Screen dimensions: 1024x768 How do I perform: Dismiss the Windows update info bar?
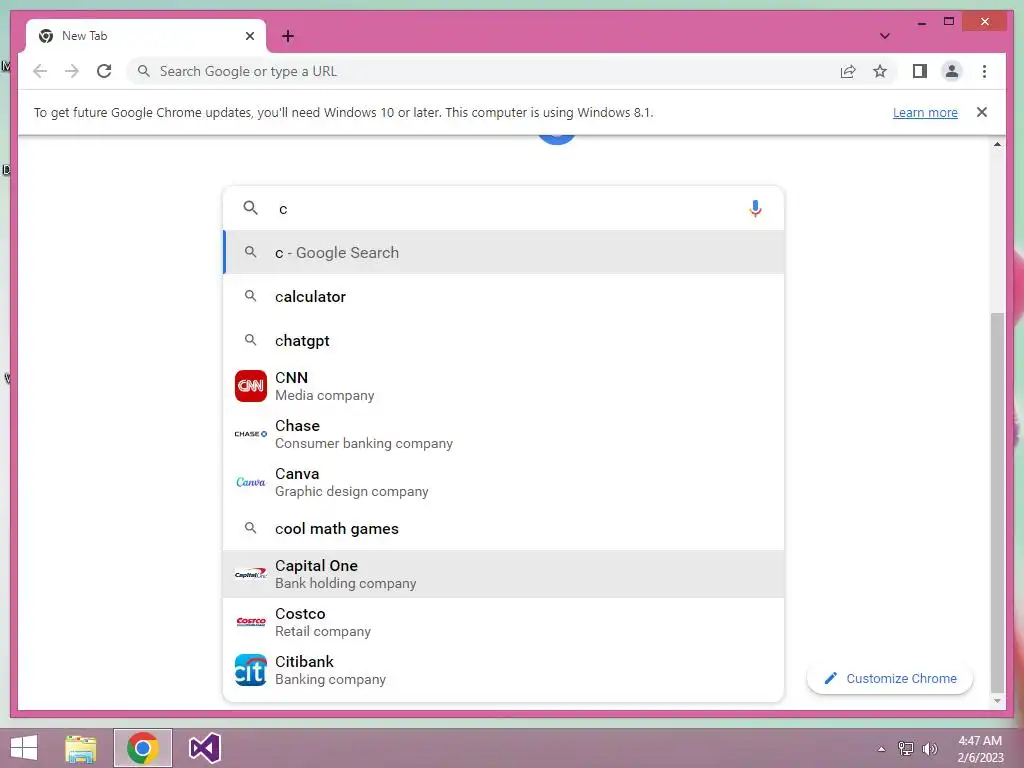[x=982, y=112]
